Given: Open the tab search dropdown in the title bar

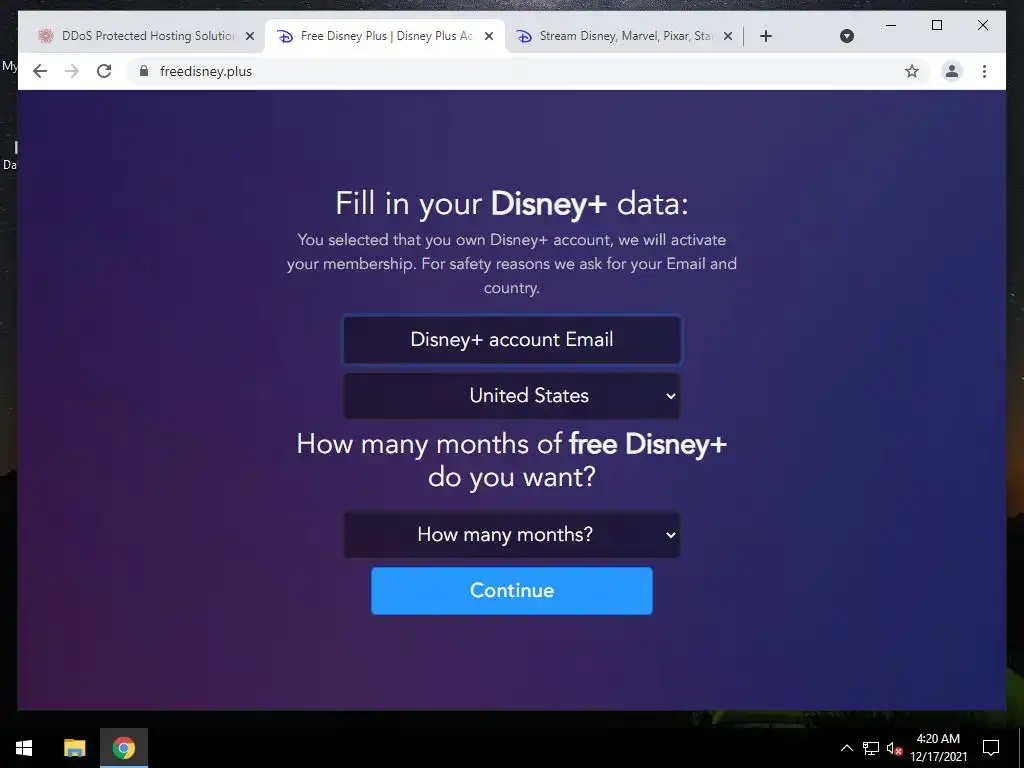Looking at the screenshot, I should [x=846, y=36].
